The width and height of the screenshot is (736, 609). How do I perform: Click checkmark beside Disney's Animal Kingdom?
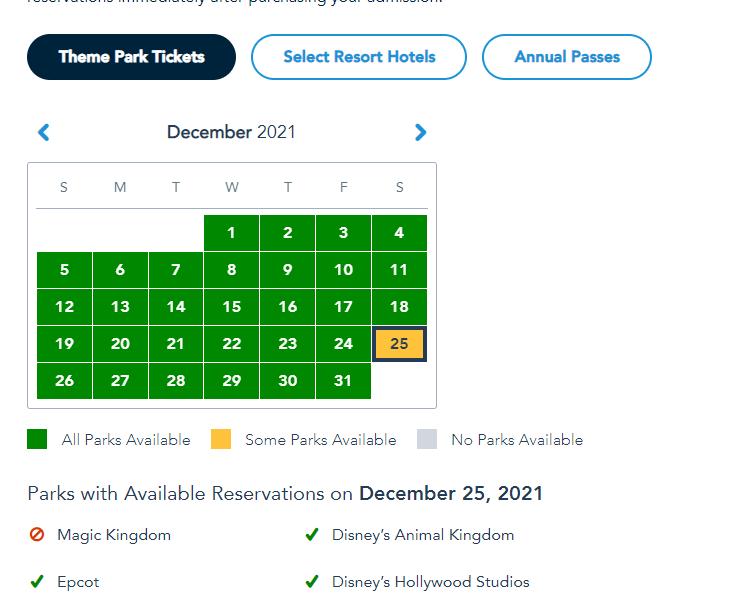tap(312, 535)
